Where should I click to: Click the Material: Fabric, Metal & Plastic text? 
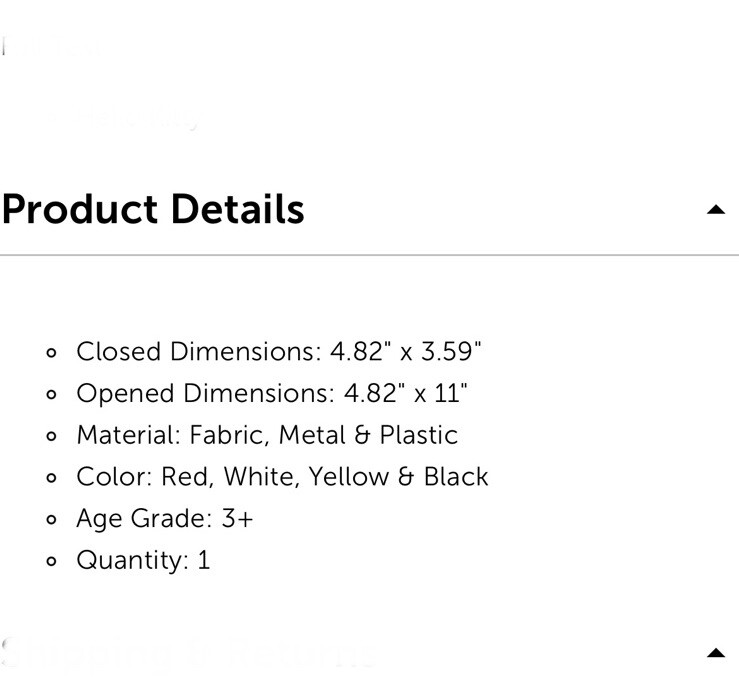(x=267, y=435)
